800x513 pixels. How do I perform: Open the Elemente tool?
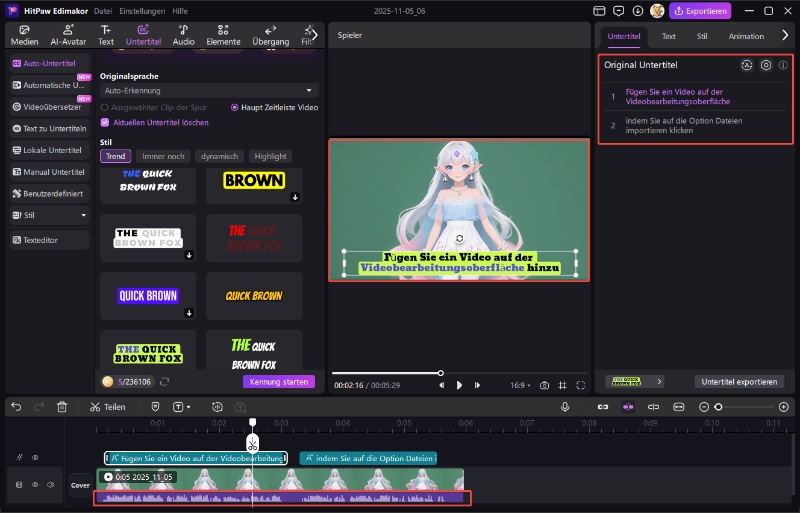[x=223, y=35]
